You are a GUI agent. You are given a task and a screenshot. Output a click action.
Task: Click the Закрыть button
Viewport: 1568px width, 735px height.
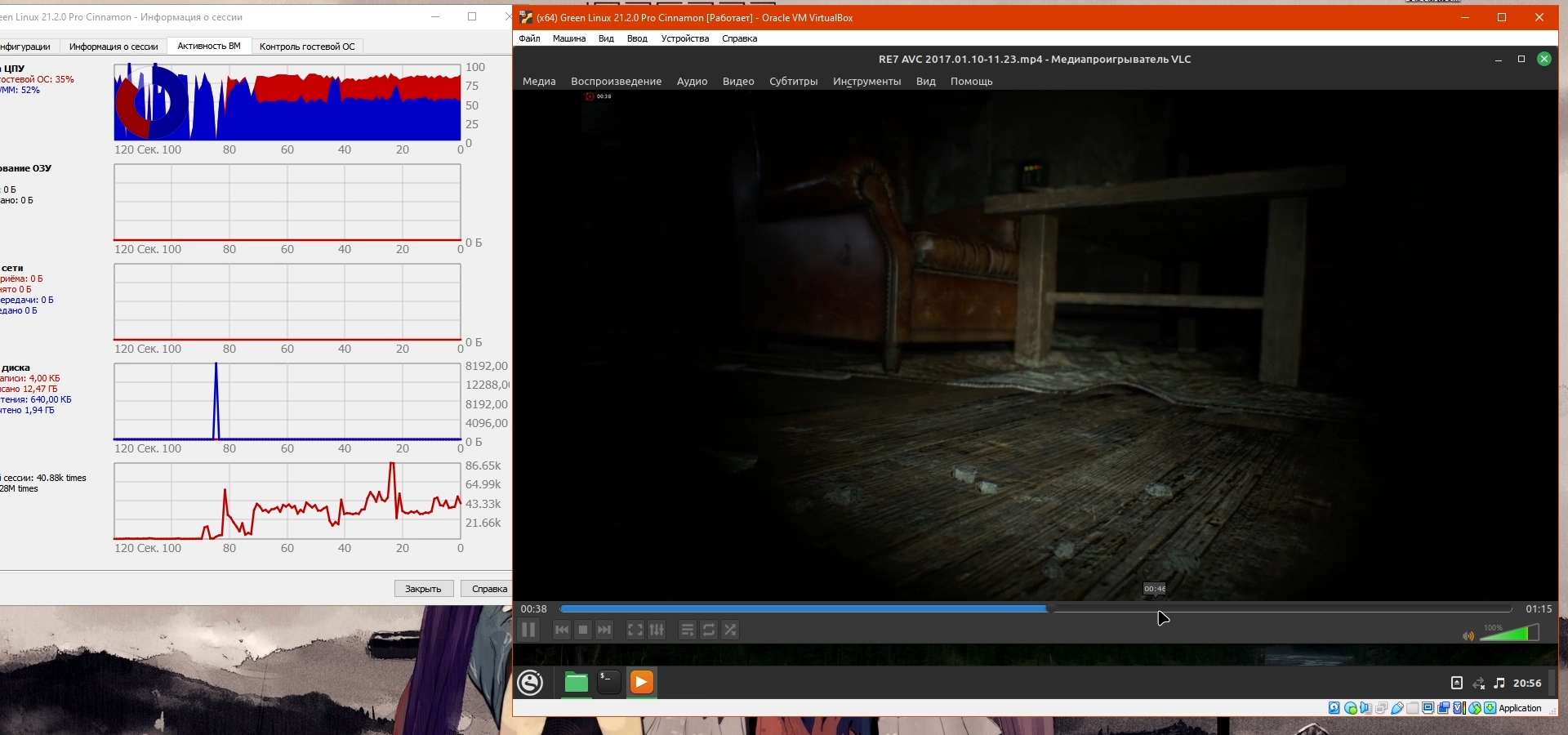click(423, 589)
